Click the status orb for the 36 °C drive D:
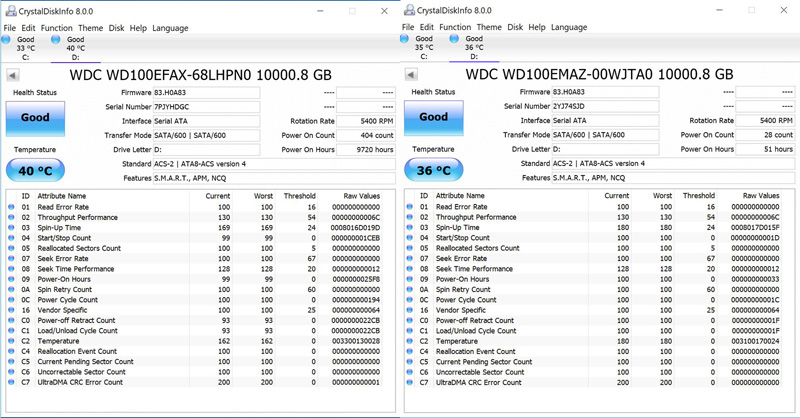800x418 pixels. [x=455, y=39]
